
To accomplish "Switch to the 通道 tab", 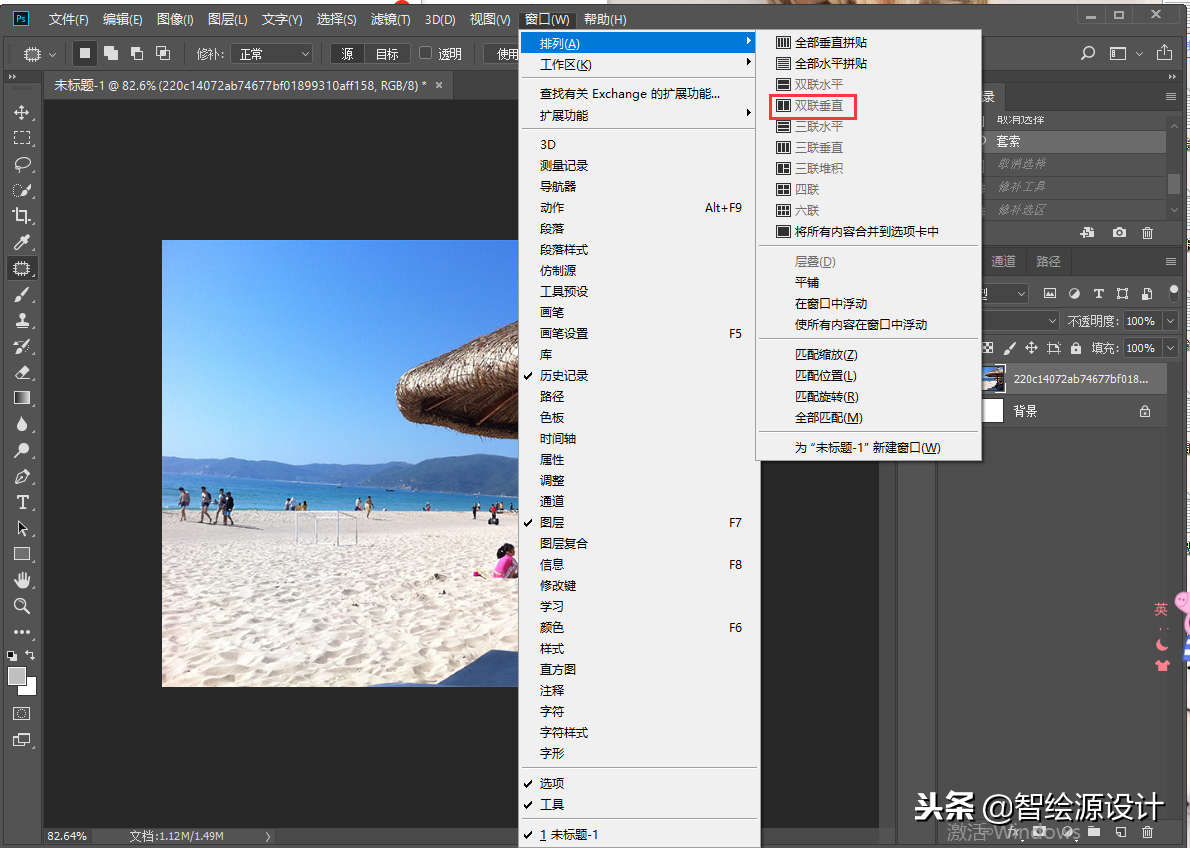I will coord(1003,262).
